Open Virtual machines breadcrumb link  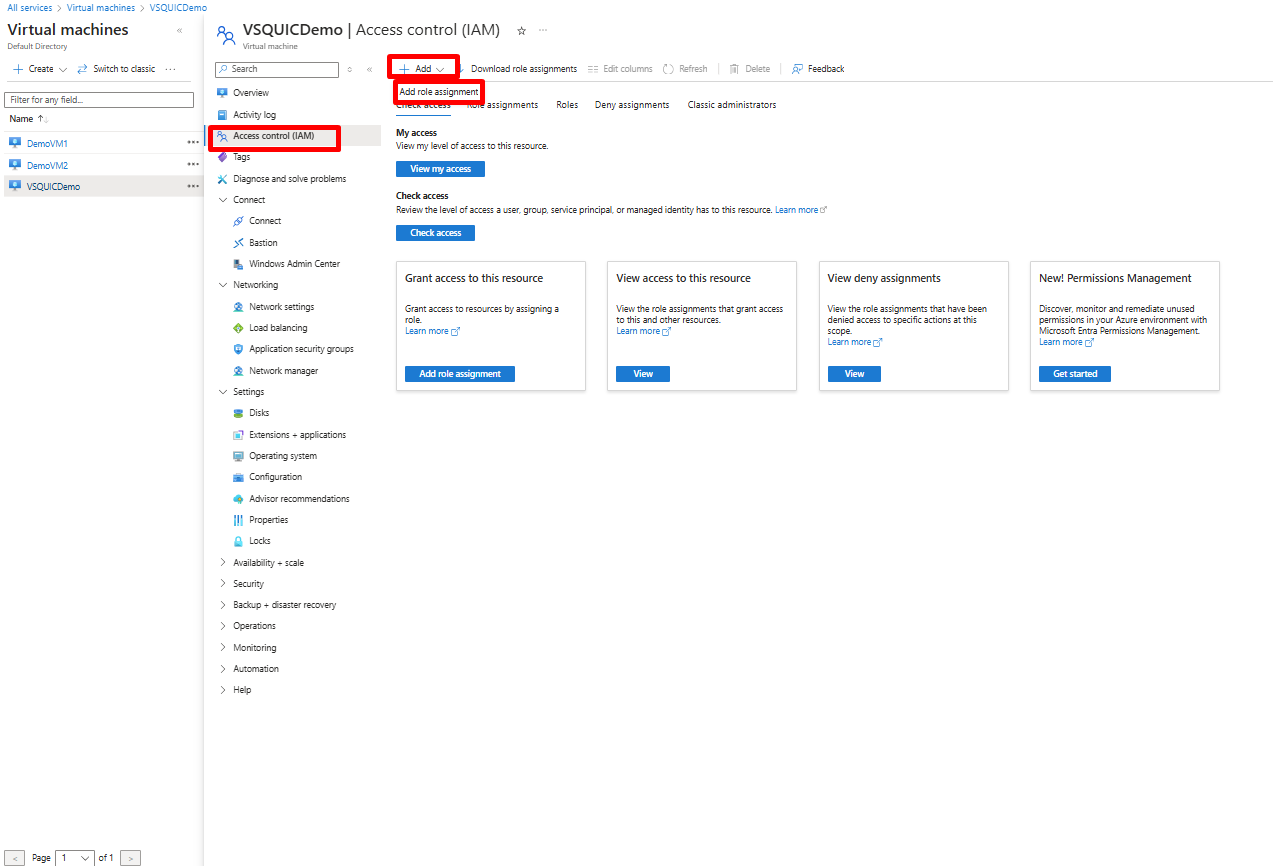[x=101, y=8]
